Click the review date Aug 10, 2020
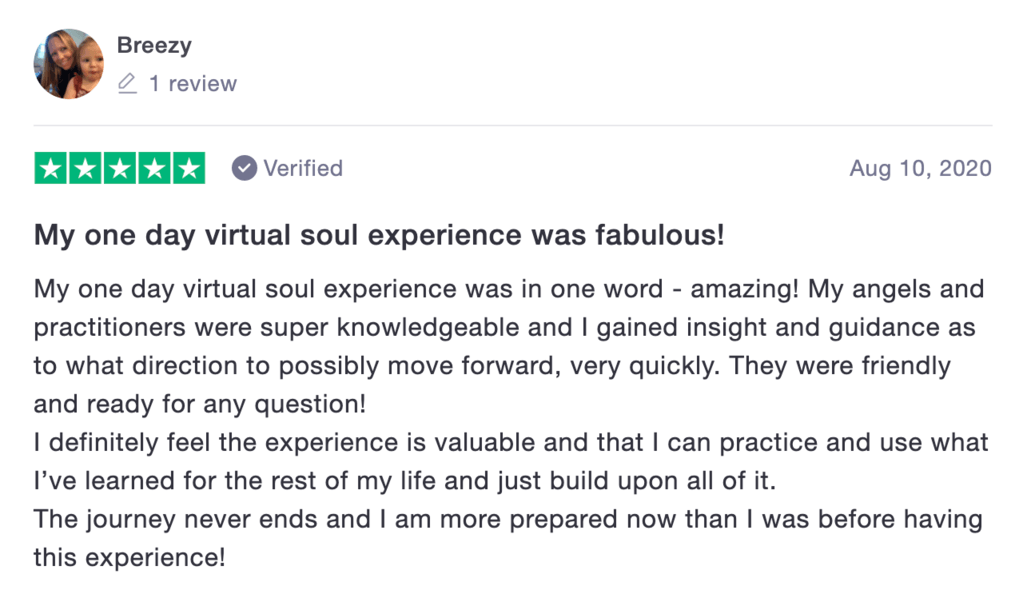 [920, 168]
